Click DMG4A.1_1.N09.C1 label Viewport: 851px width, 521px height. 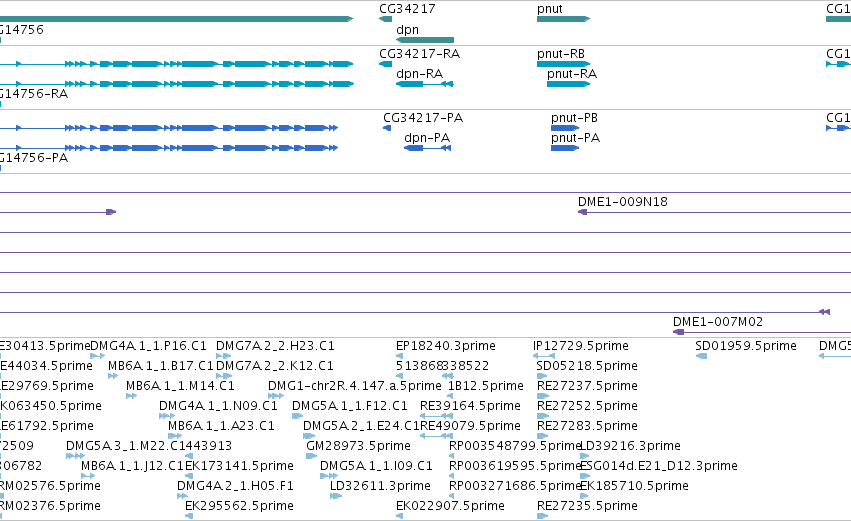pyautogui.click(x=218, y=406)
